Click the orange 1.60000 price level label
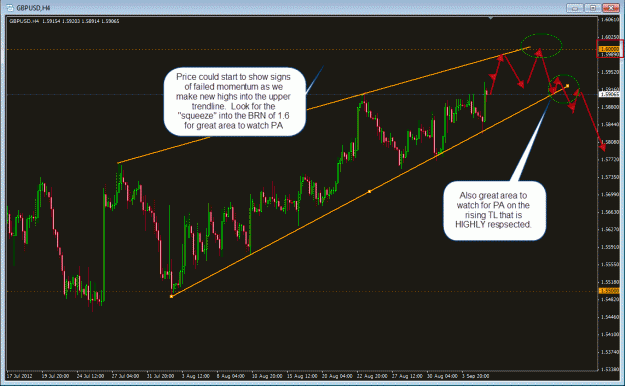Screen dimensions: 625x386 (610, 49)
